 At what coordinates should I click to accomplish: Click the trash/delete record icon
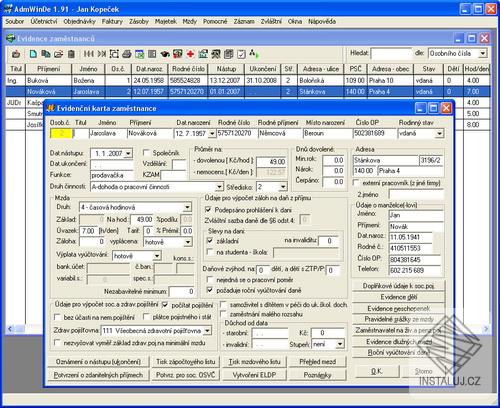(71, 54)
